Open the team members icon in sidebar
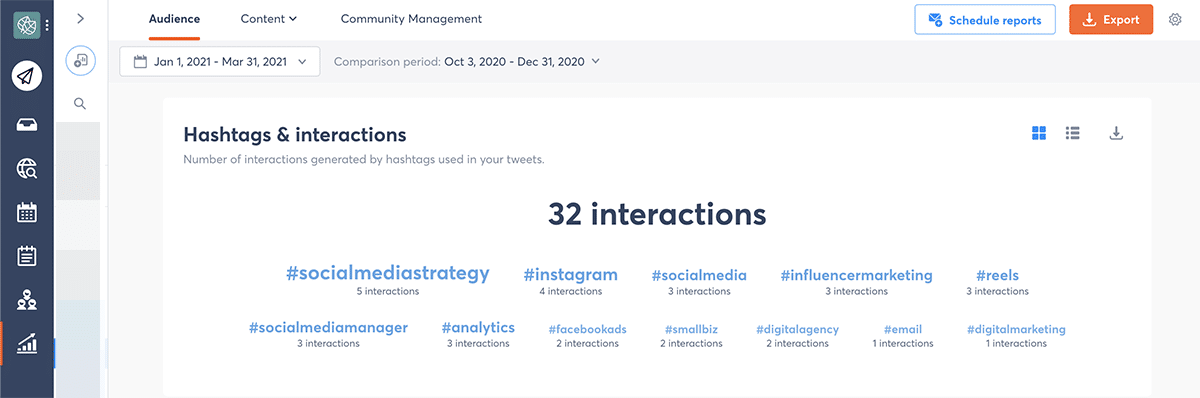 pyautogui.click(x=27, y=300)
